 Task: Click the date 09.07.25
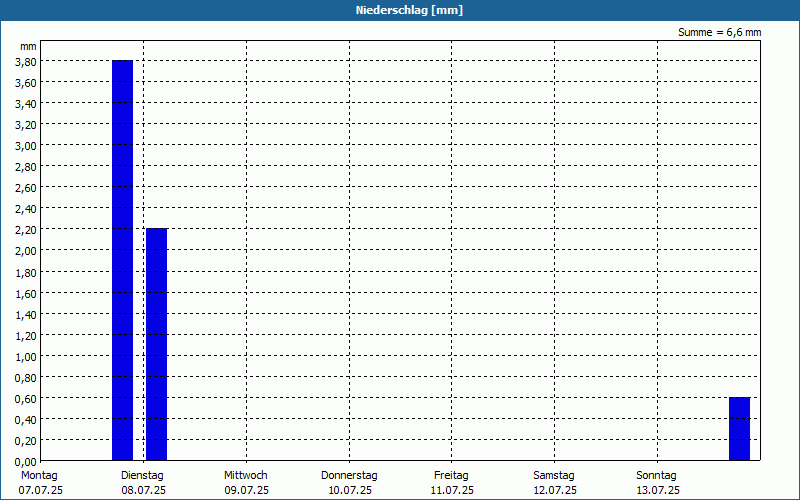(246, 491)
